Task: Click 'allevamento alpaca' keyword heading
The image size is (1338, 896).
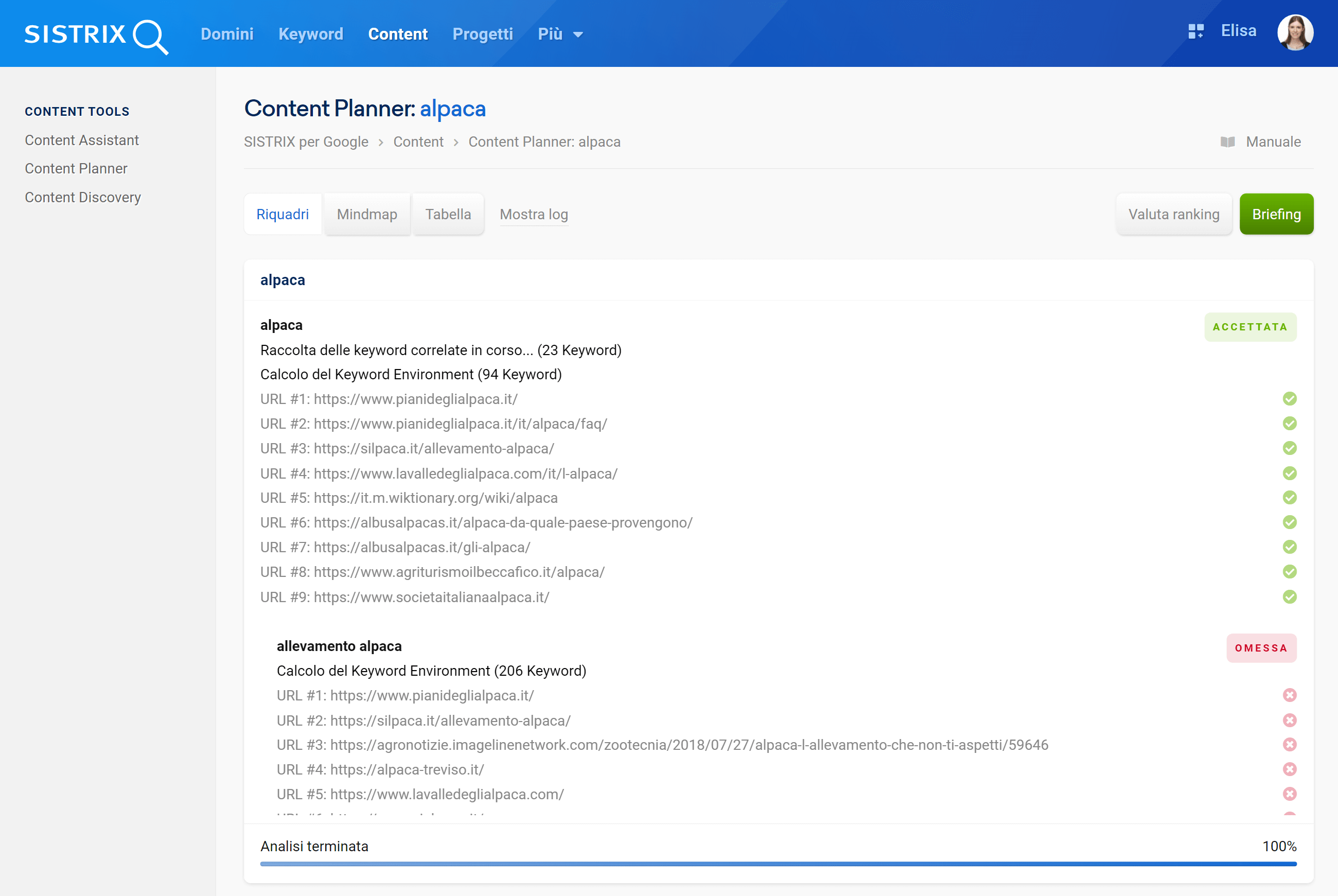Action: 339,646
